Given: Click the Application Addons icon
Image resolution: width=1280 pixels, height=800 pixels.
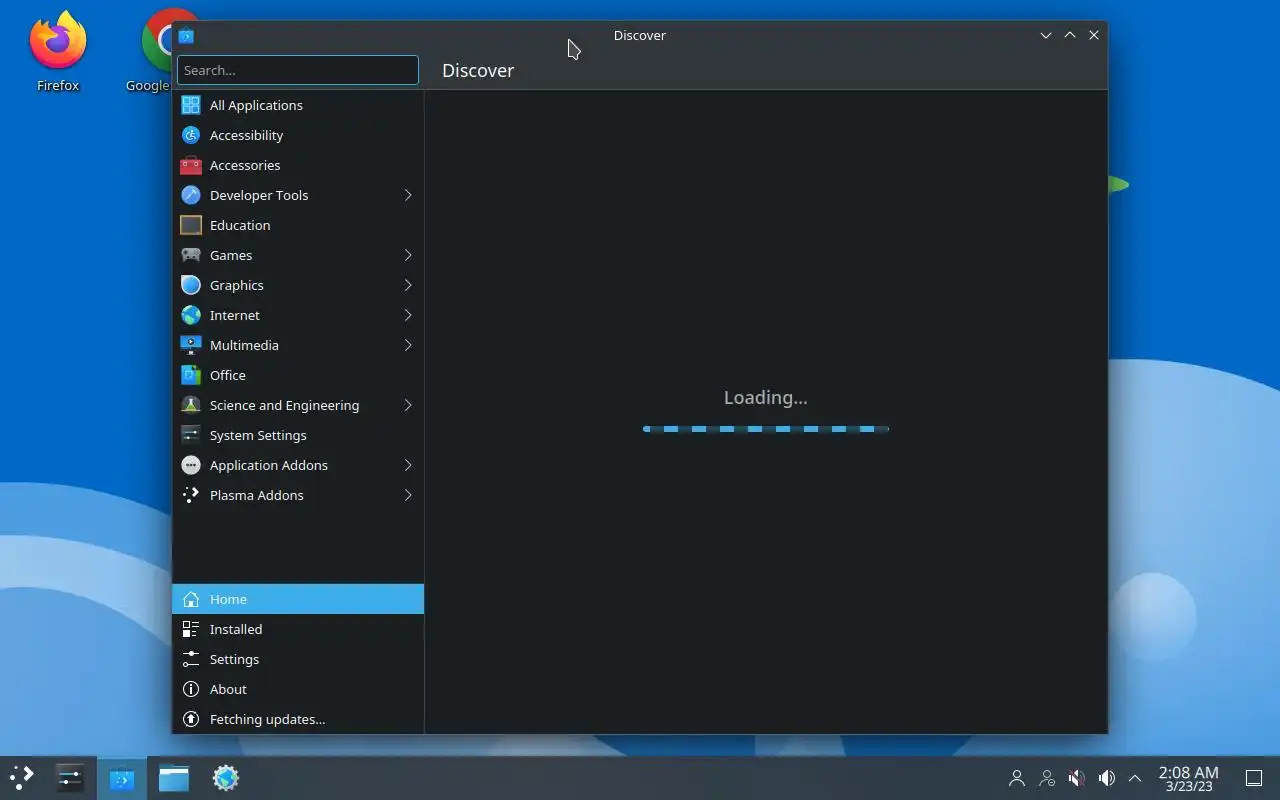Looking at the screenshot, I should pyautogui.click(x=191, y=465).
